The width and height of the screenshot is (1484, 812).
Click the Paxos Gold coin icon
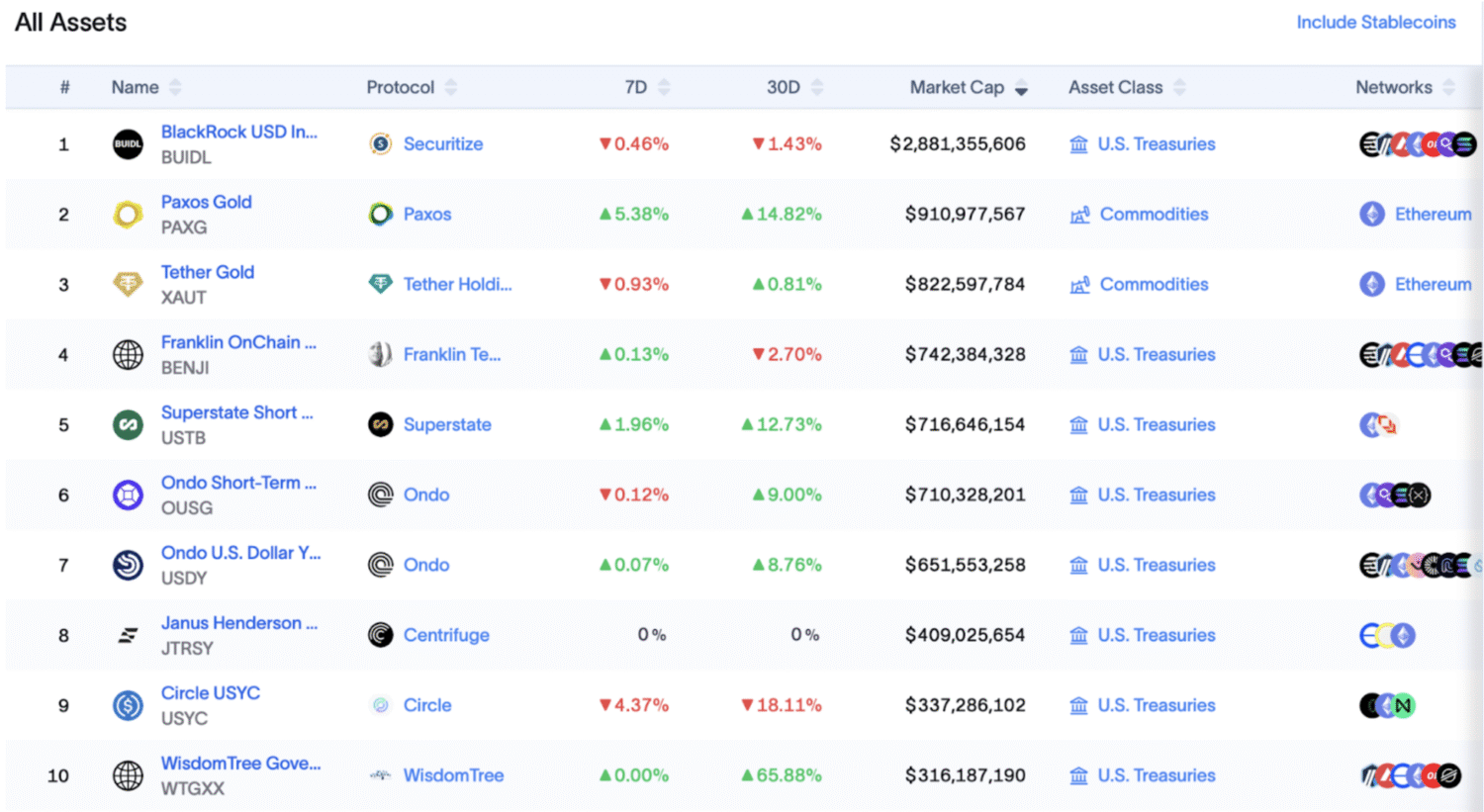tap(128, 215)
